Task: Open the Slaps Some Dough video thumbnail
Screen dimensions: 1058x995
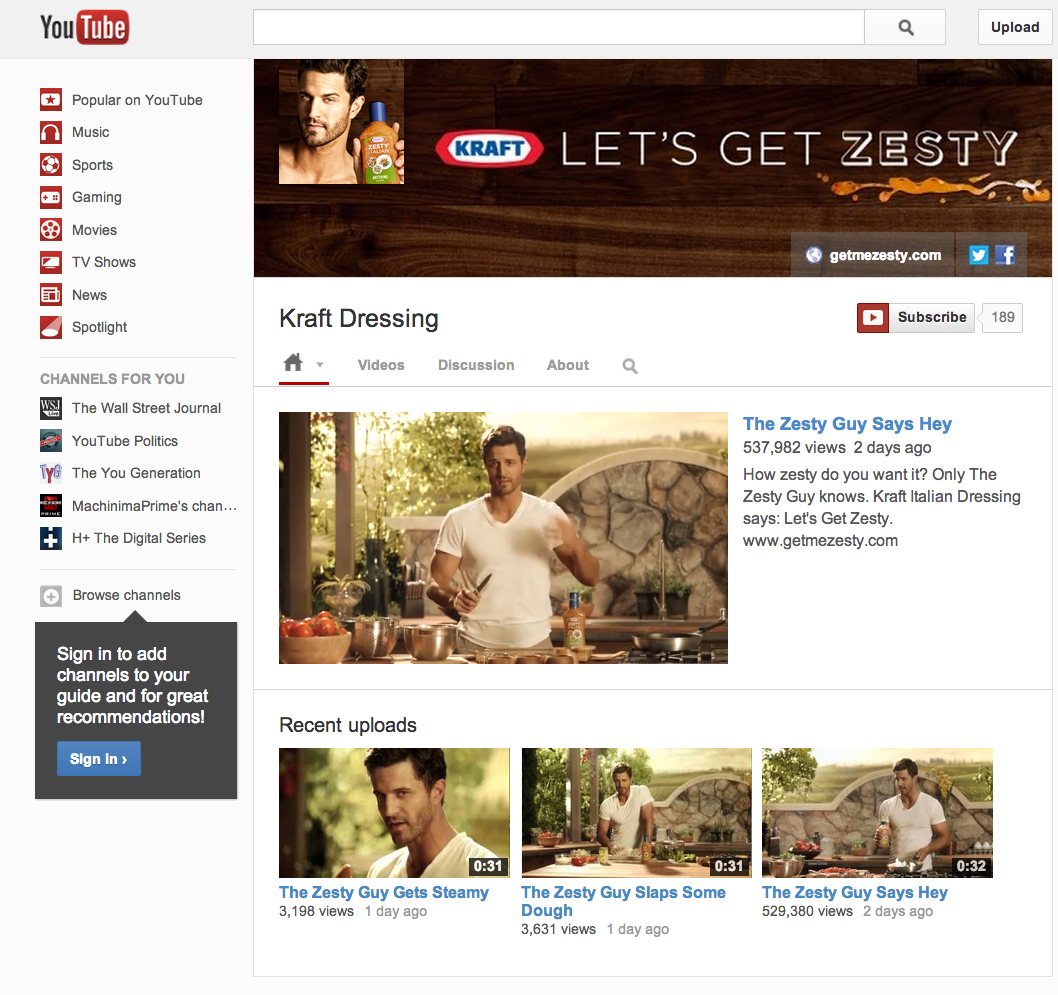Action: pos(636,813)
